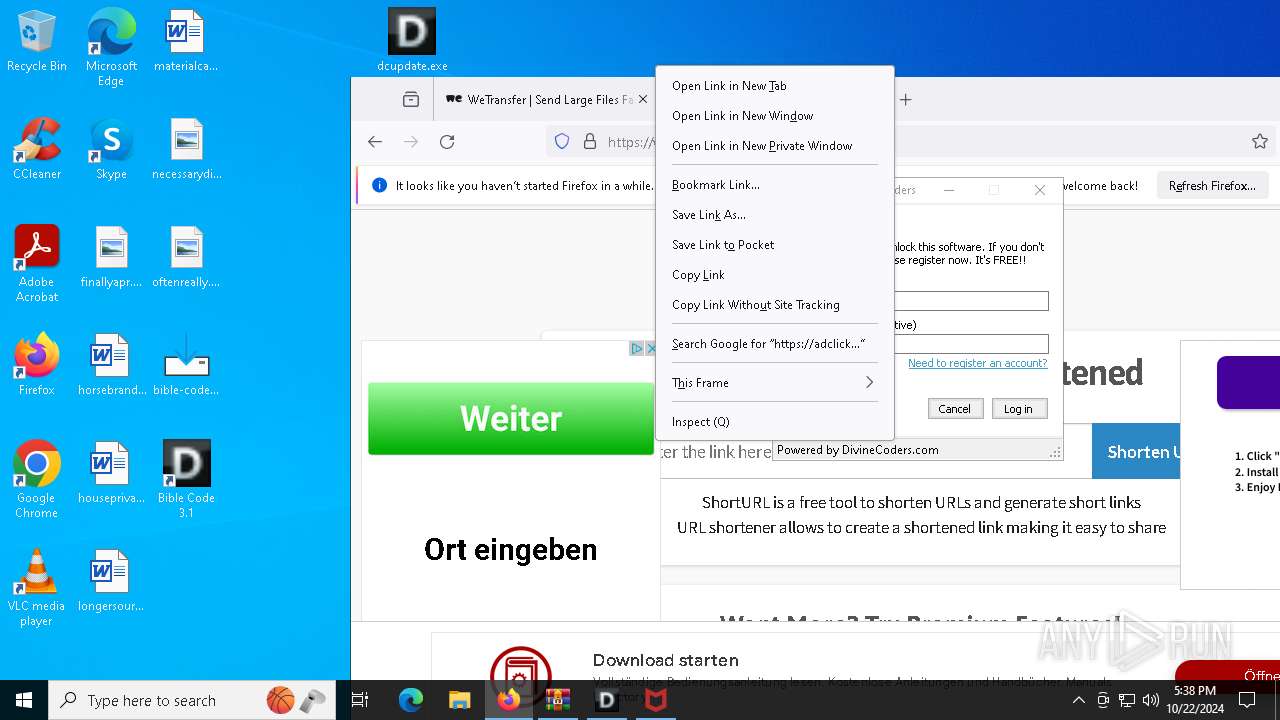
Task: Select the finallyapr... image file
Action: pyautogui.click(x=111, y=258)
